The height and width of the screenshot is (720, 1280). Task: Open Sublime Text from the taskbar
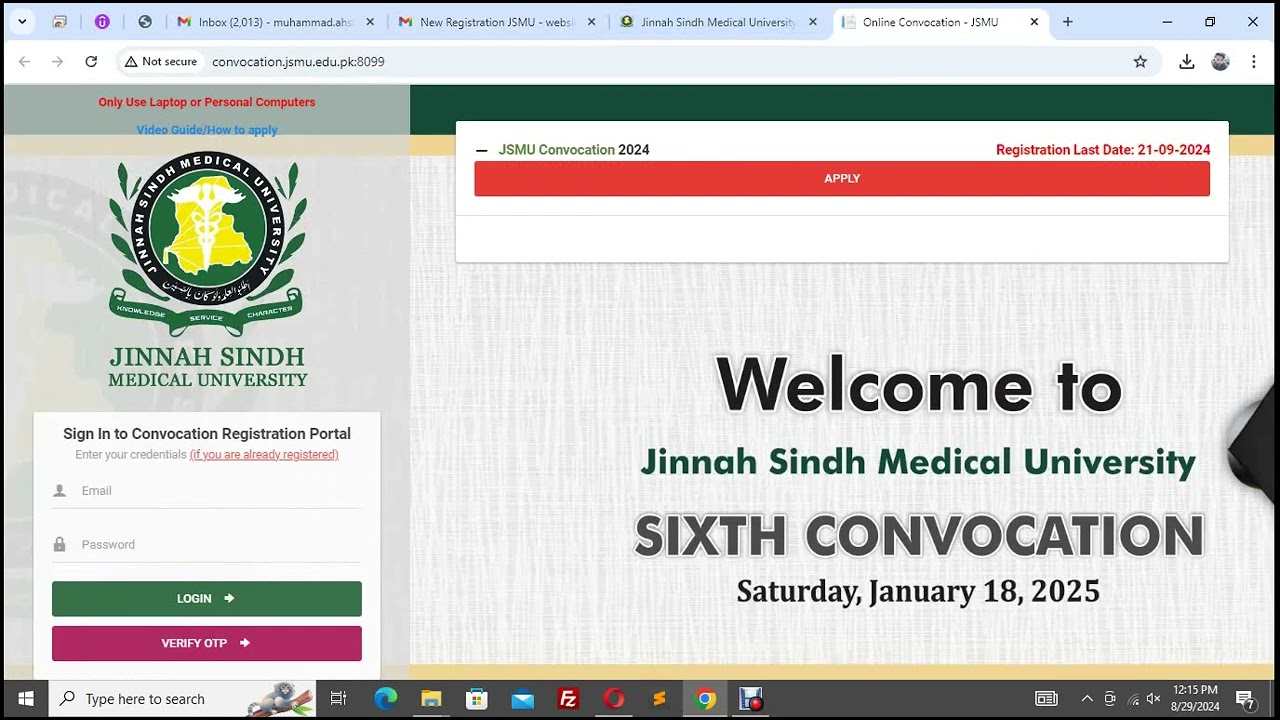coord(660,699)
